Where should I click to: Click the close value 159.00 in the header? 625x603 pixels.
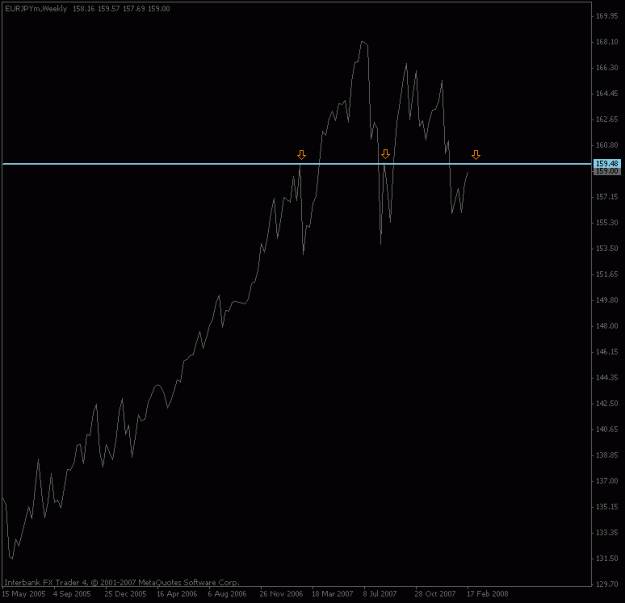(x=159, y=9)
